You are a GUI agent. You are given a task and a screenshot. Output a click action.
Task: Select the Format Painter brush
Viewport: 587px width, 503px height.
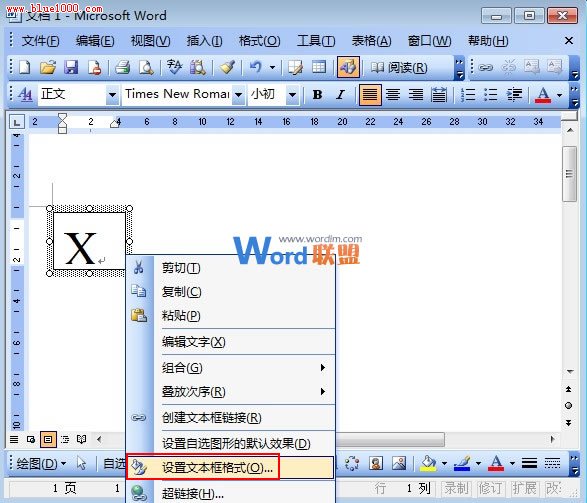(227, 67)
